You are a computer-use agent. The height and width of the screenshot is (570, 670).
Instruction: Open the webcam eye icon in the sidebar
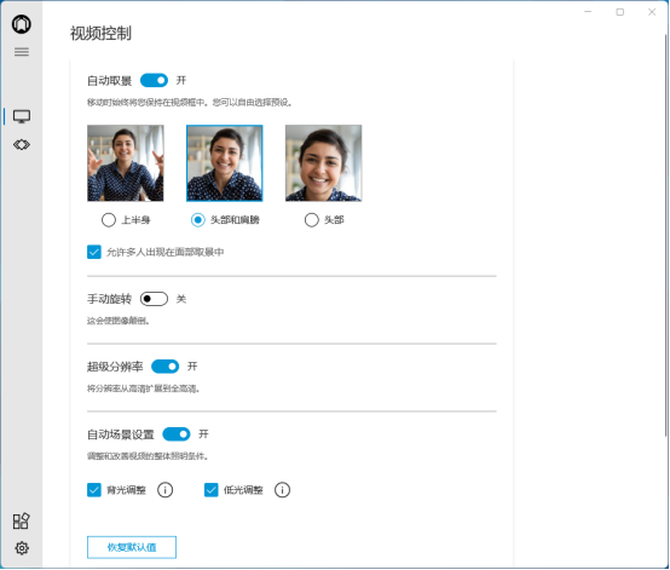(21, 145)
